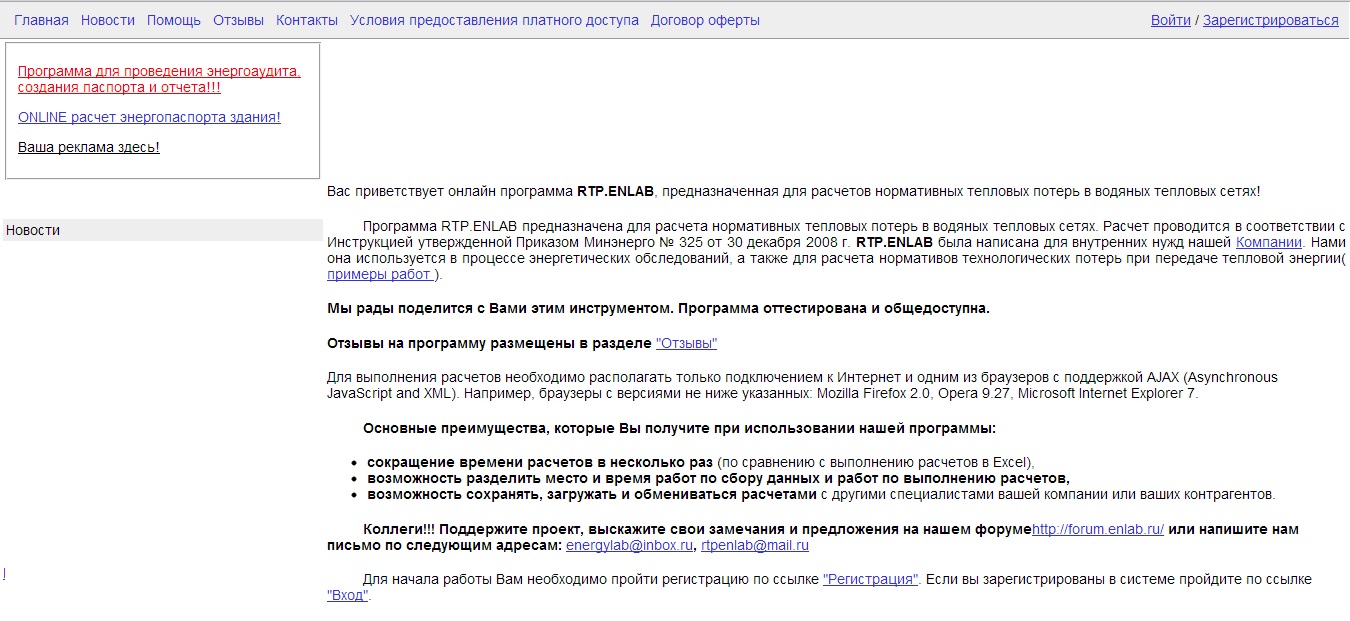Select the Новости sidebar header
Screen dimensions: 1350x621
(x=163, y=230)
